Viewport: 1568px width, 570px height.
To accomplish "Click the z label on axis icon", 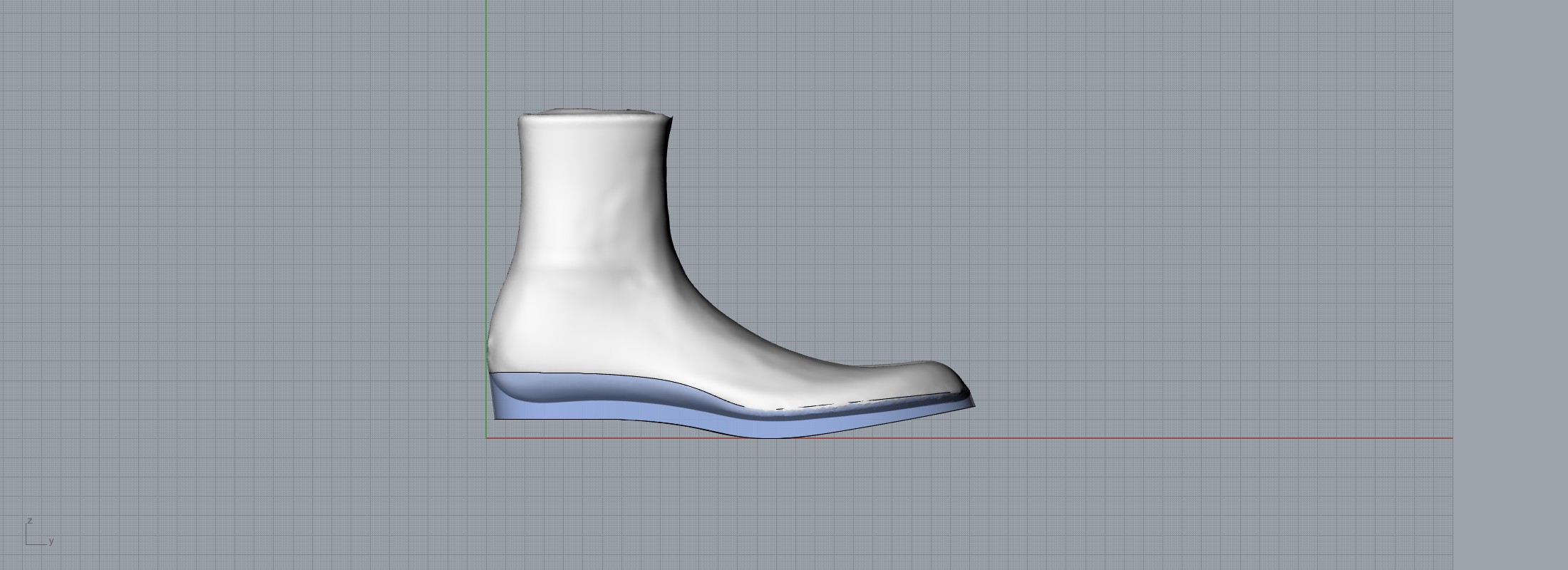I will [x=30, y=521].
